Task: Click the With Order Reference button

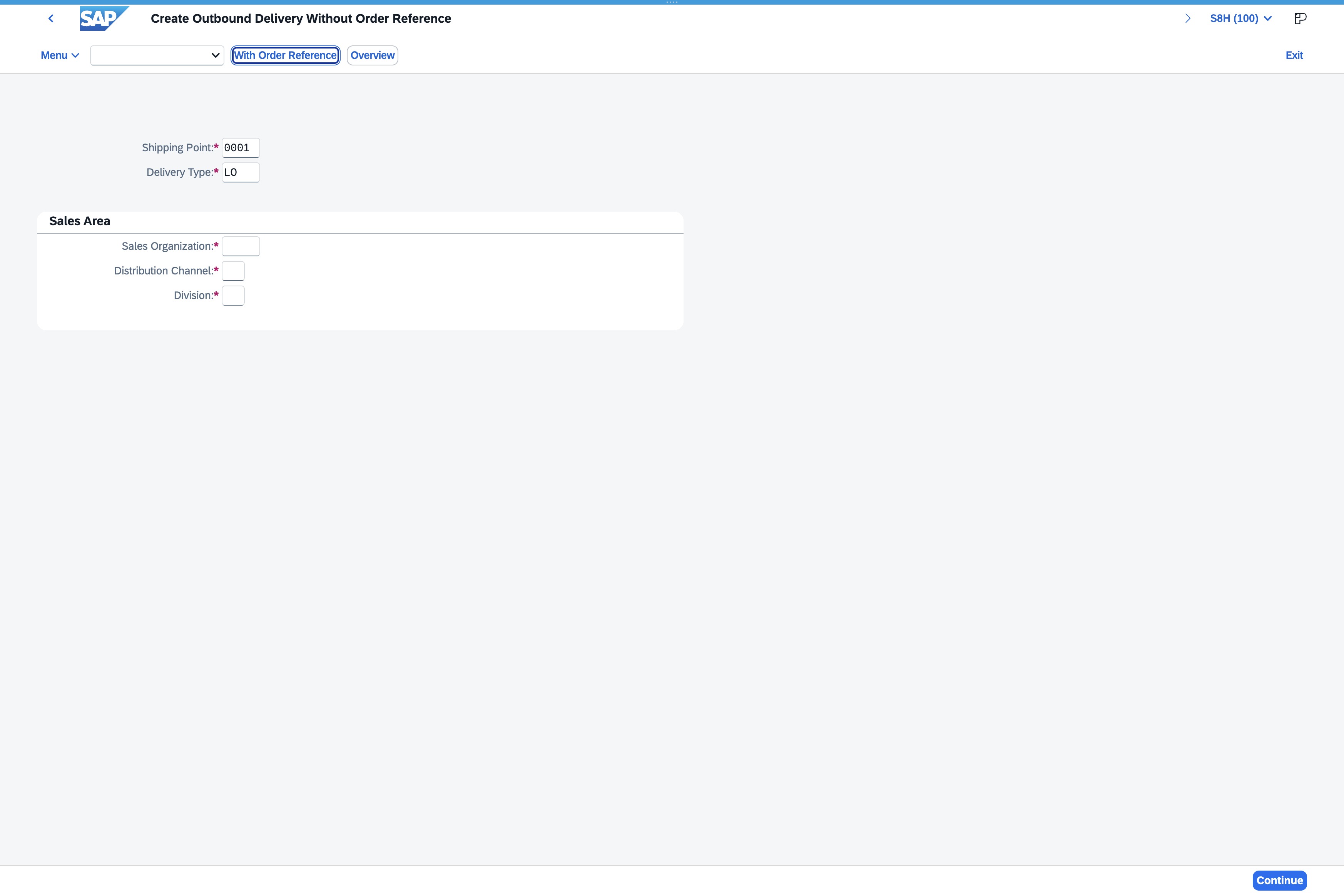Action: [285, 55]
